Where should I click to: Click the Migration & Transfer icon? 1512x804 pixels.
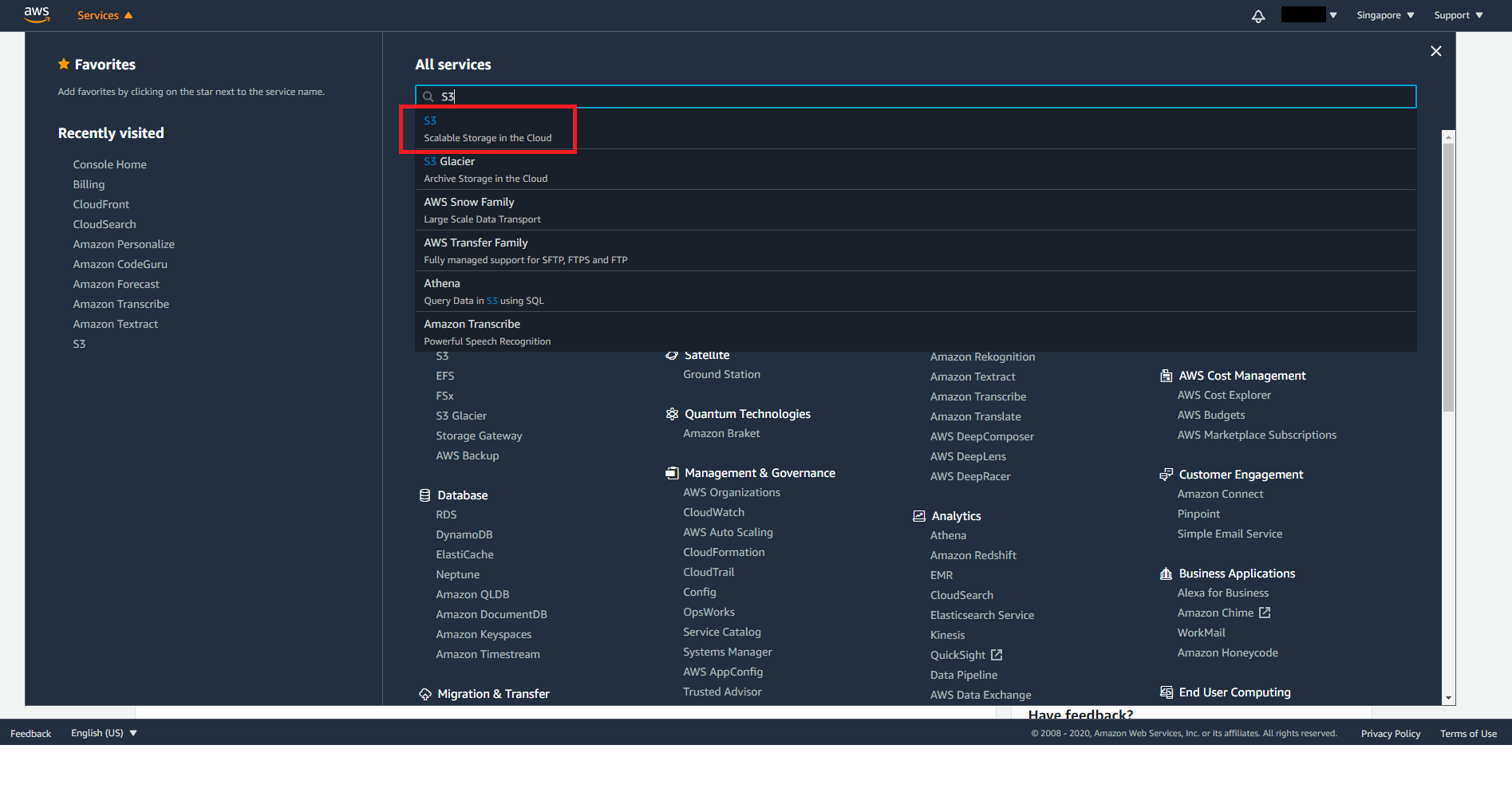425,694
